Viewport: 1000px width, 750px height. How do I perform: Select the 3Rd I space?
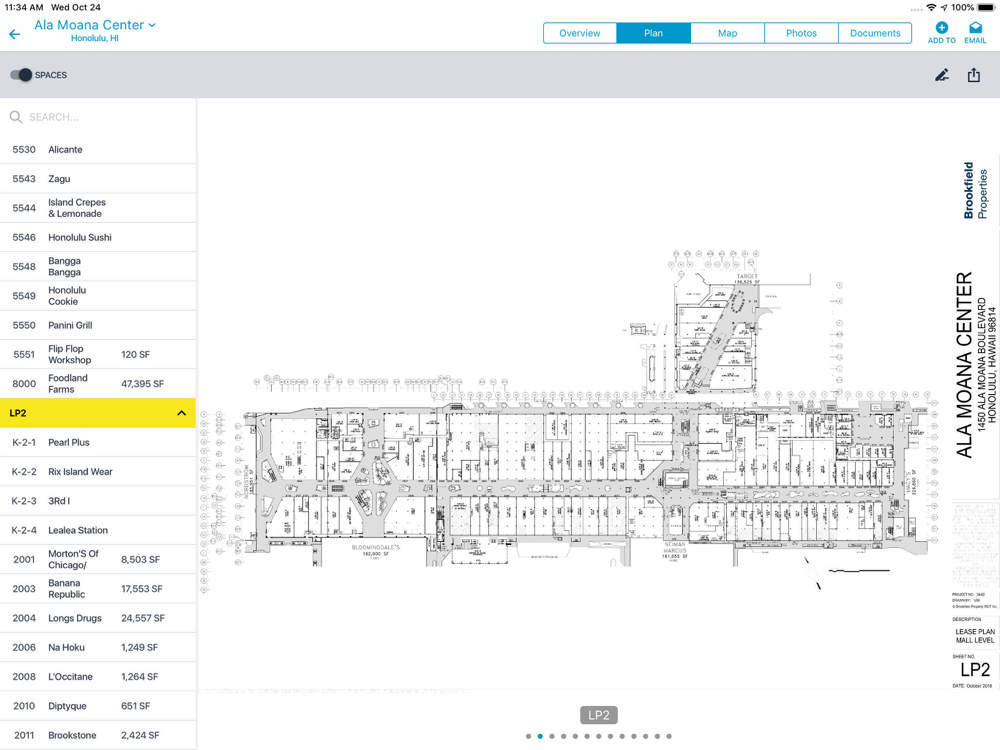(x=98, y=501)
